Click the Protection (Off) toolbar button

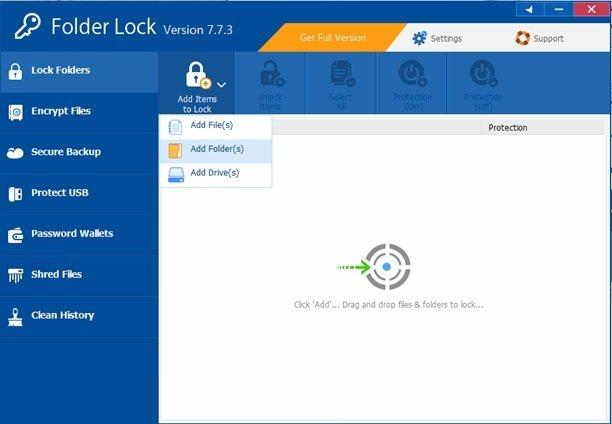click(483, 84)
